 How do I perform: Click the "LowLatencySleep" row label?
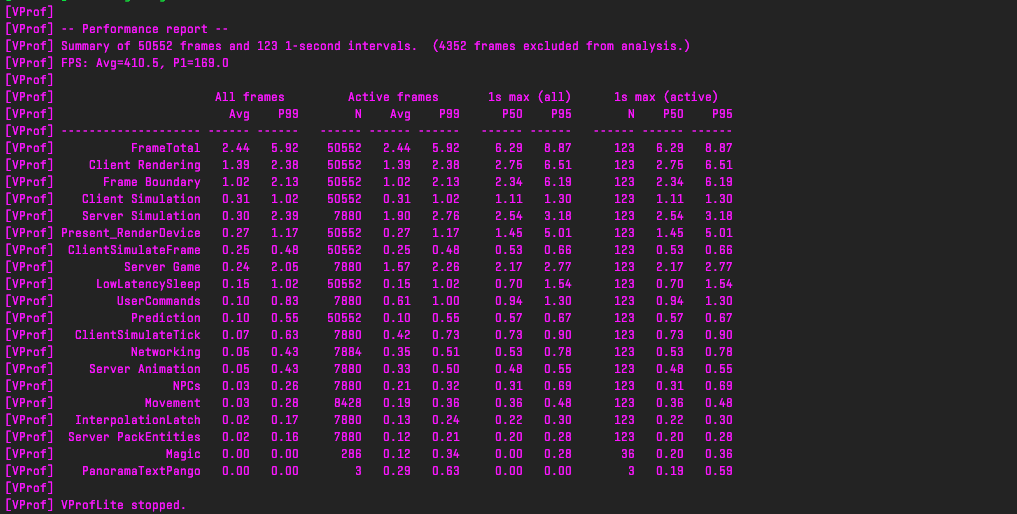click(149, 284)
